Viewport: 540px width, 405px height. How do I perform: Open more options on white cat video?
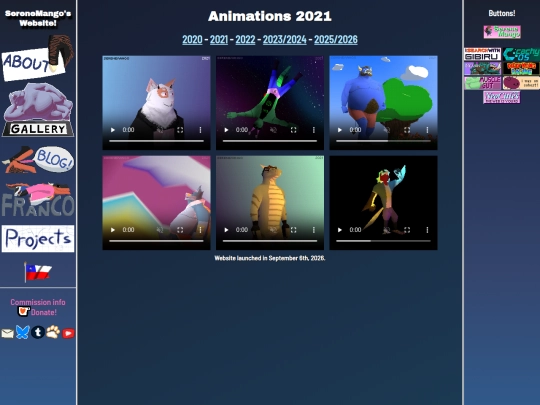click(x=200, y=130)
